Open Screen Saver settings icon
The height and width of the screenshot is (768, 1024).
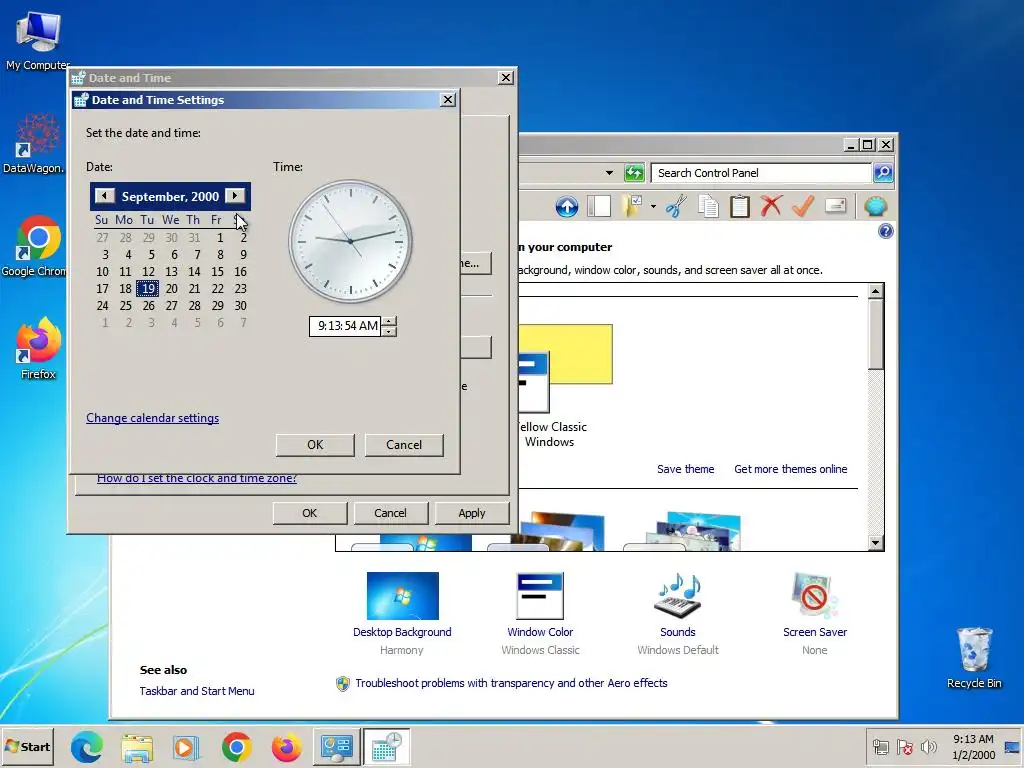(814, 596)
